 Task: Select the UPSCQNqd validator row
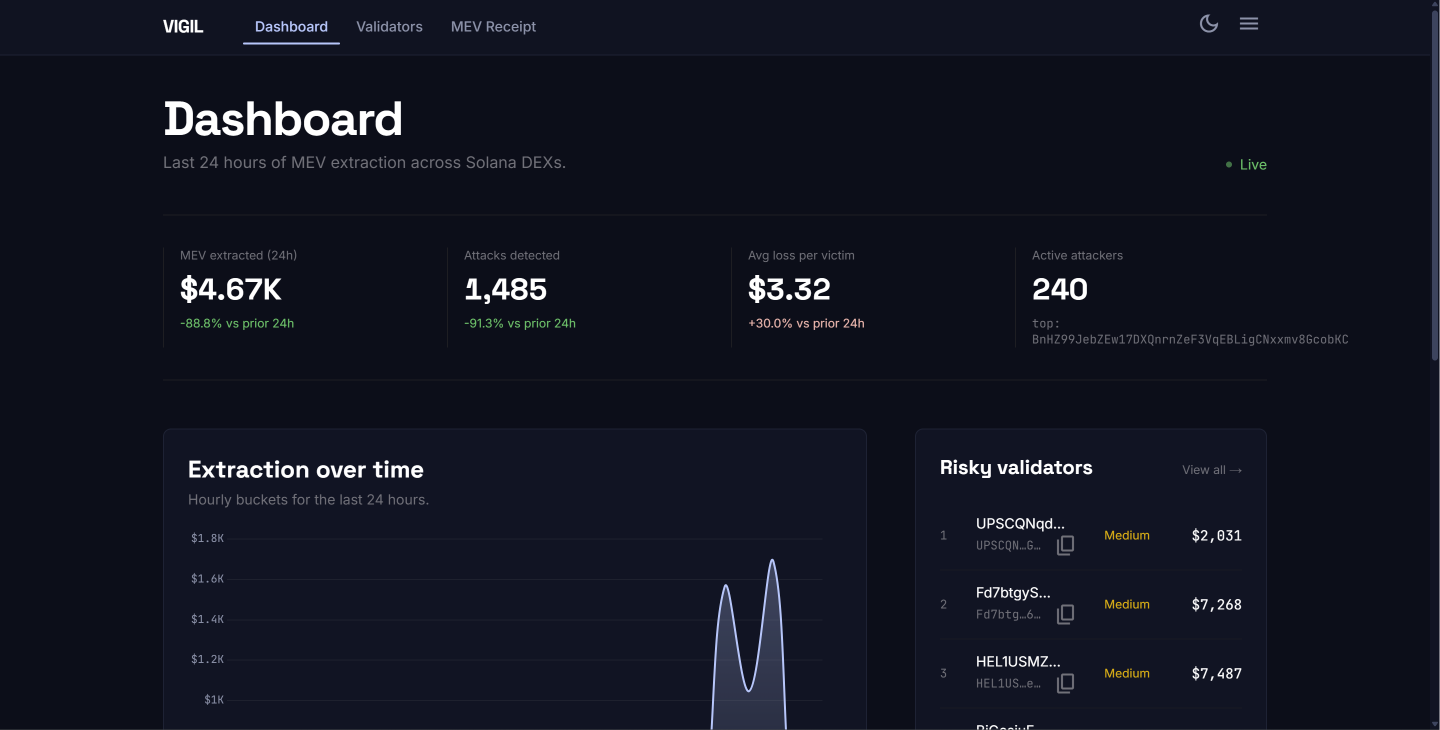1091,536
